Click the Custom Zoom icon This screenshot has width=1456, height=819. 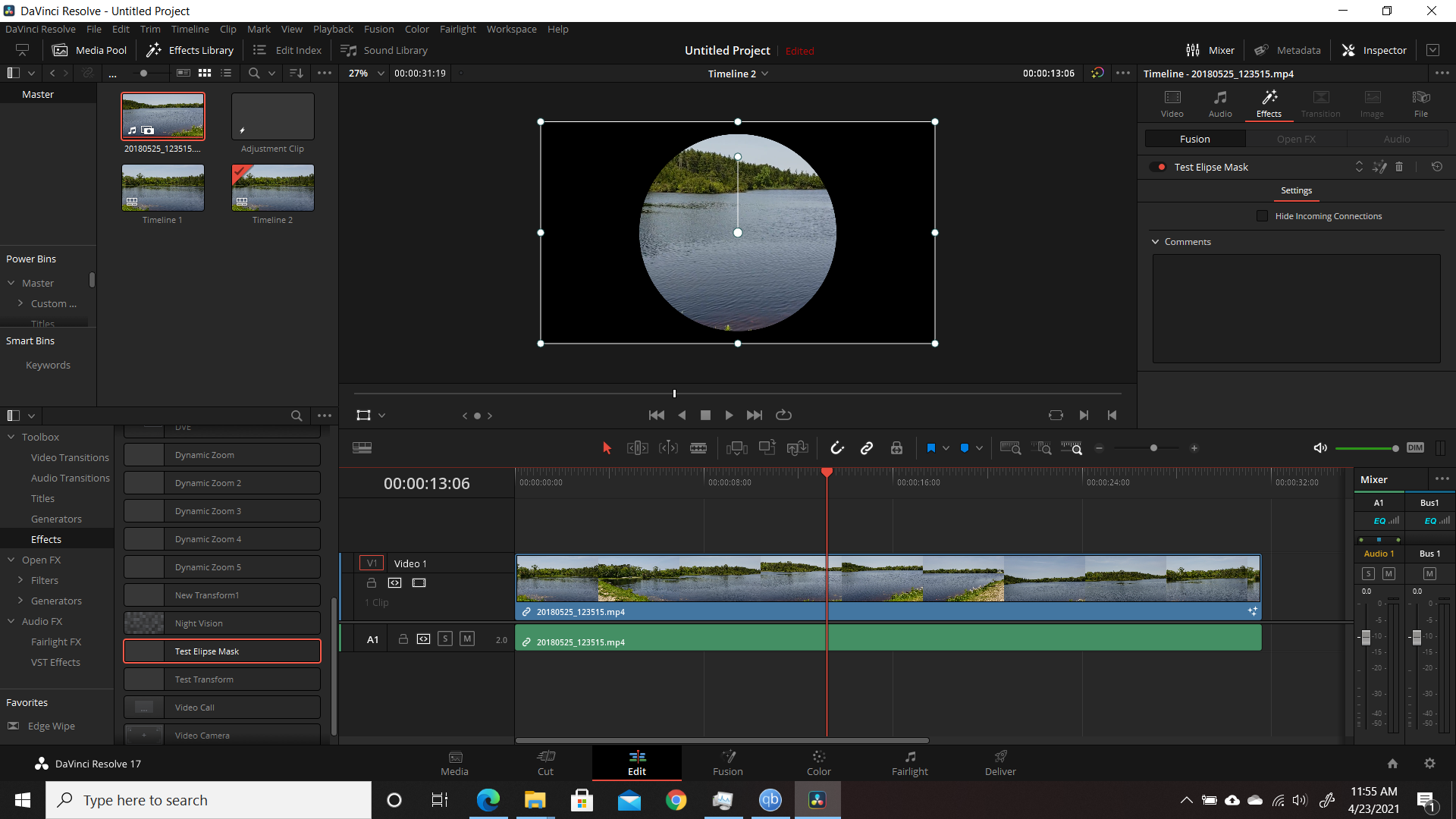pyautogui.click(x=1072, y=448)
